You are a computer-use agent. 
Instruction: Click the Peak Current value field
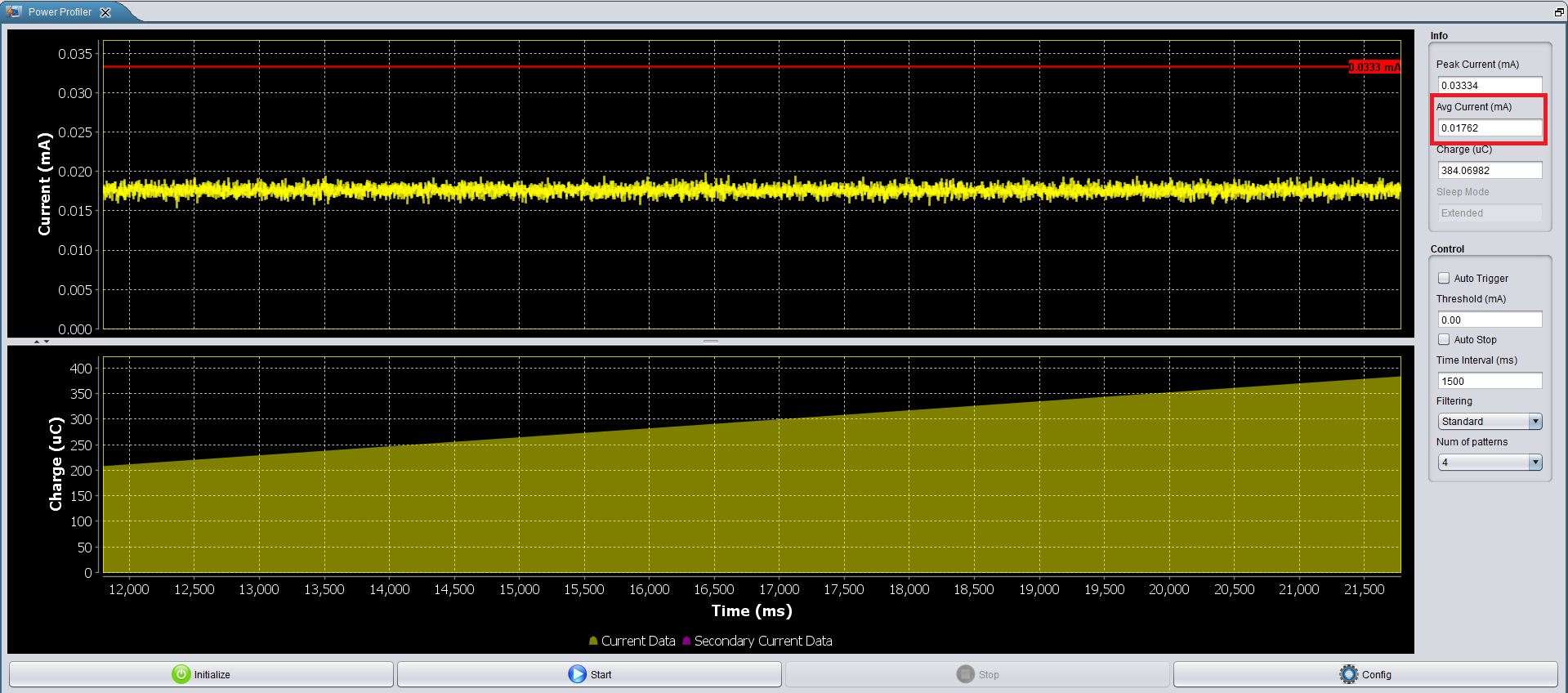[1490, 85]
